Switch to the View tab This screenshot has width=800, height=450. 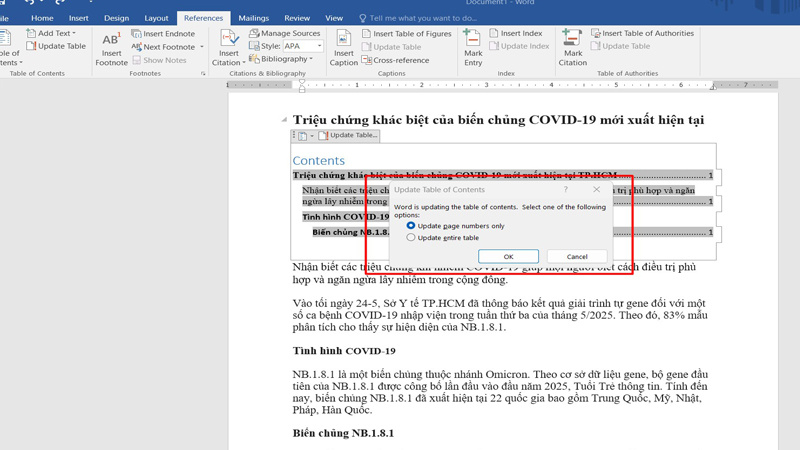click(x=334, y=18)
